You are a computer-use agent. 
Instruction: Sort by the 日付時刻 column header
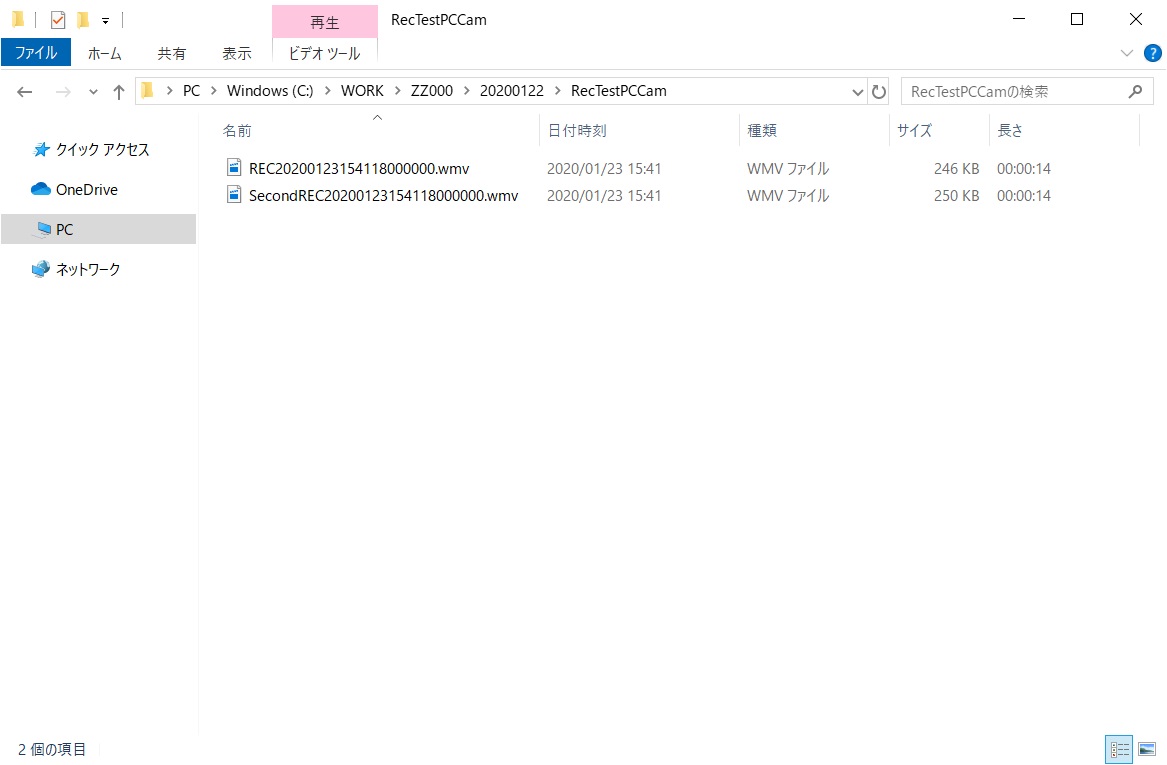click(577, 130)
